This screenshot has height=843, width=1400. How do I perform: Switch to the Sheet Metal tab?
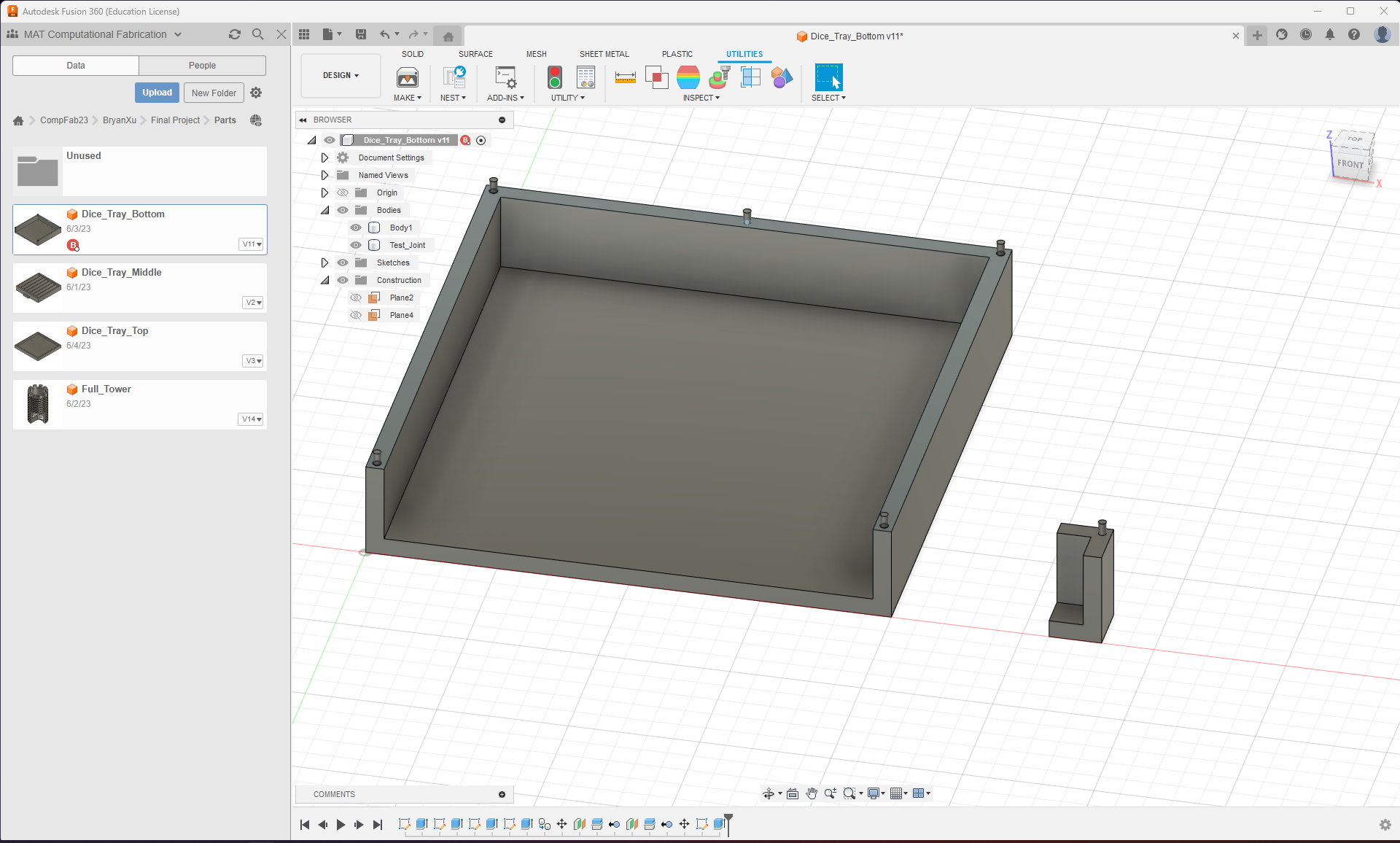(604, 53)
